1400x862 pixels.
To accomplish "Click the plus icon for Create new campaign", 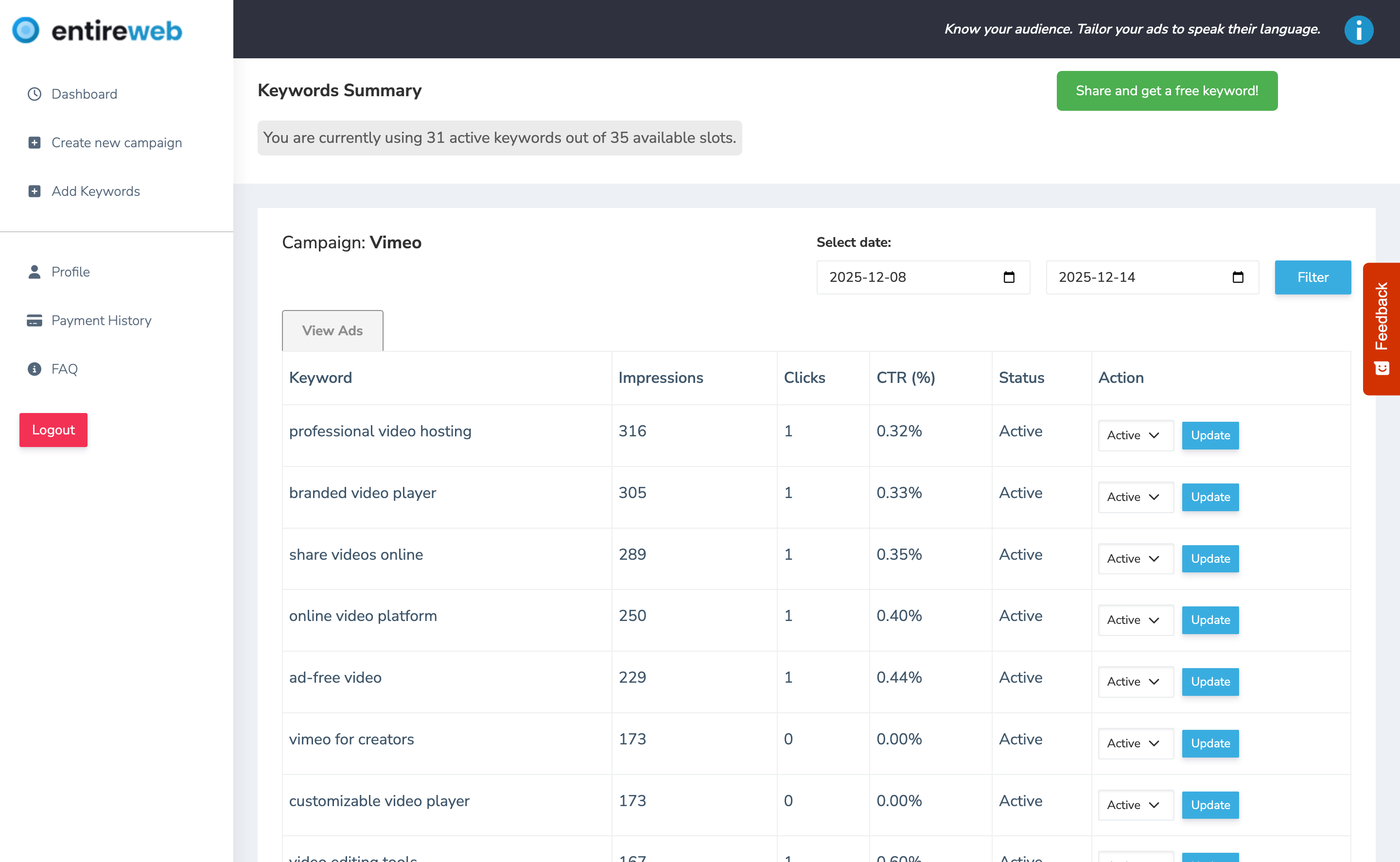I will 34,142.
